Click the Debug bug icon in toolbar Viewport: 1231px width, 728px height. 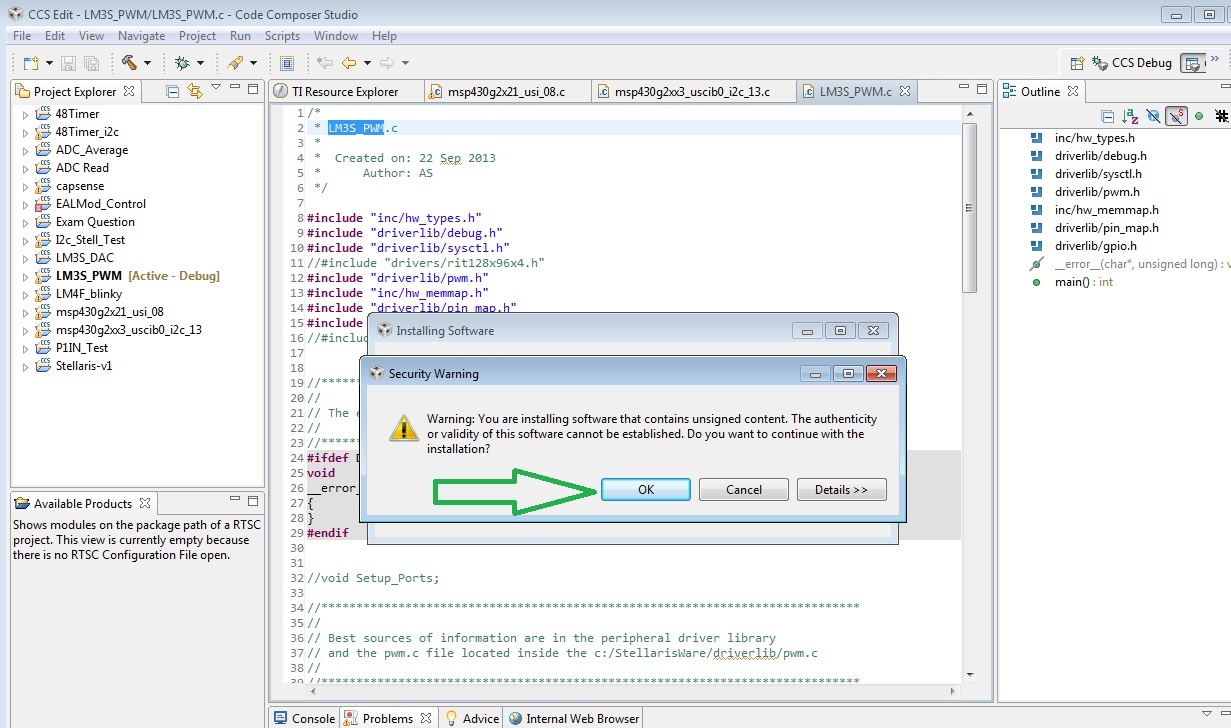(x=182, y=63)
